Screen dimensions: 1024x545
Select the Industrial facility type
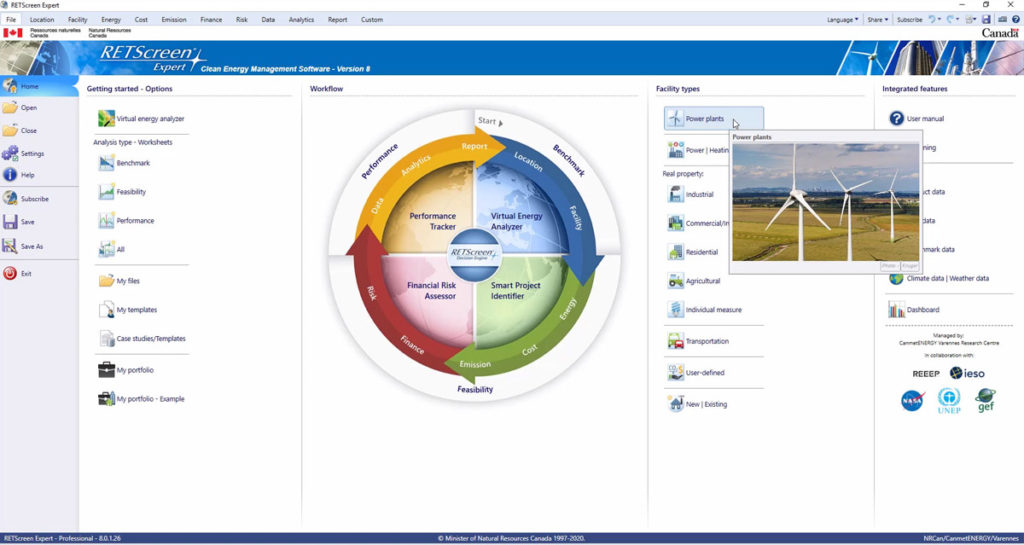point(690,195)
